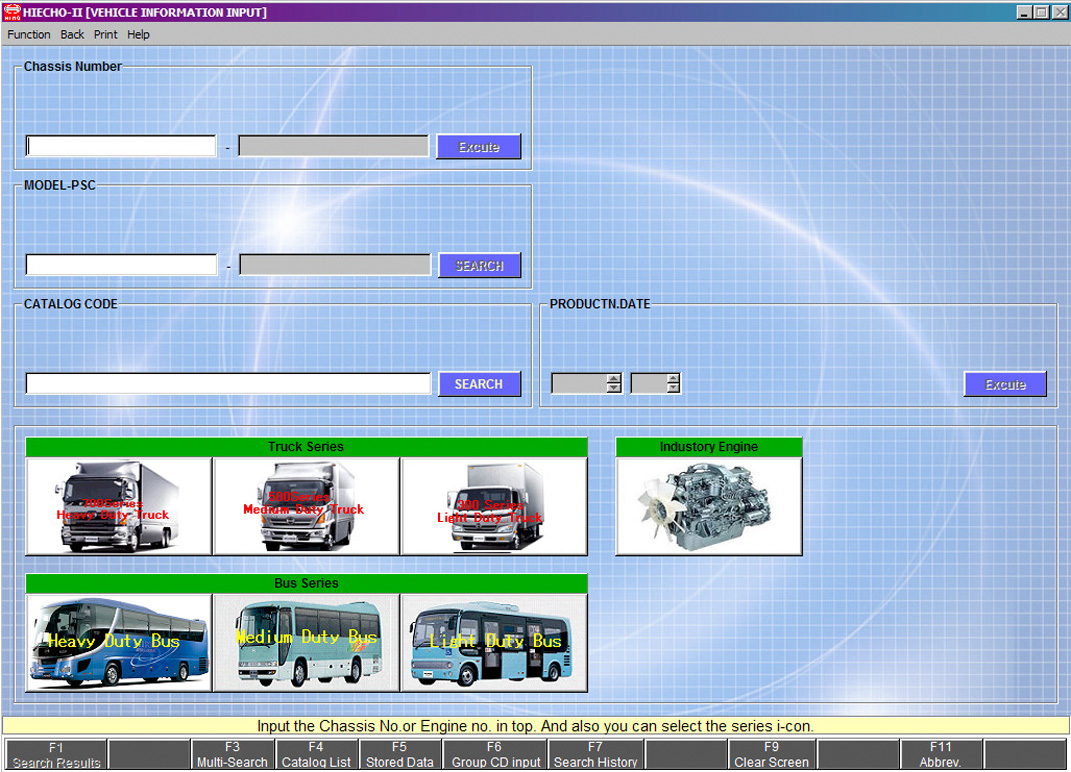The width and height of the screenshot is (1071, 772).
Task: Click the HIECHO-II application icon in title bar
Action: click(x=11, y=12)
